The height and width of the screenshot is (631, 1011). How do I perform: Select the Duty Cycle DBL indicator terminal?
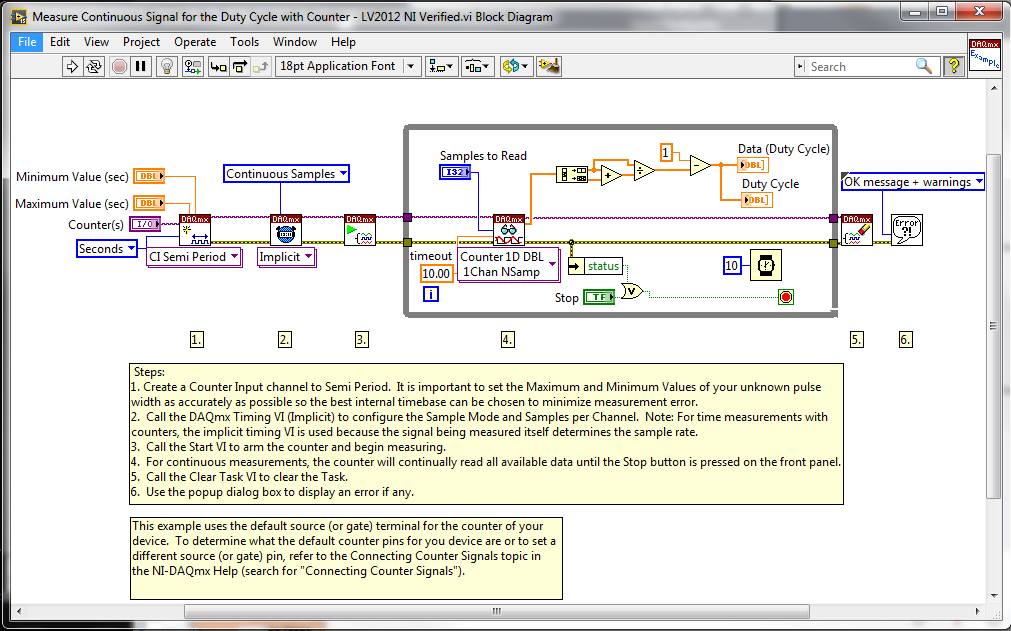(x=757, y=200)
